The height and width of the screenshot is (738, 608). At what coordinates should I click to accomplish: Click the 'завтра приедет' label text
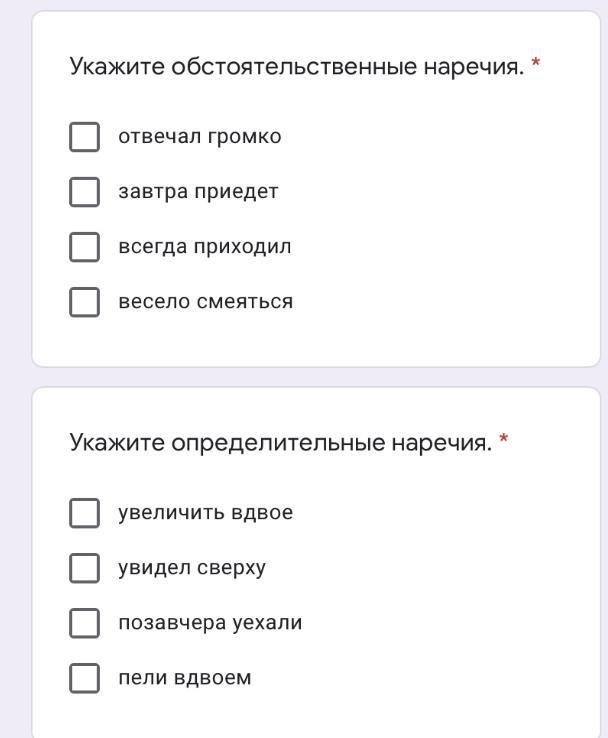click(198, 192)
